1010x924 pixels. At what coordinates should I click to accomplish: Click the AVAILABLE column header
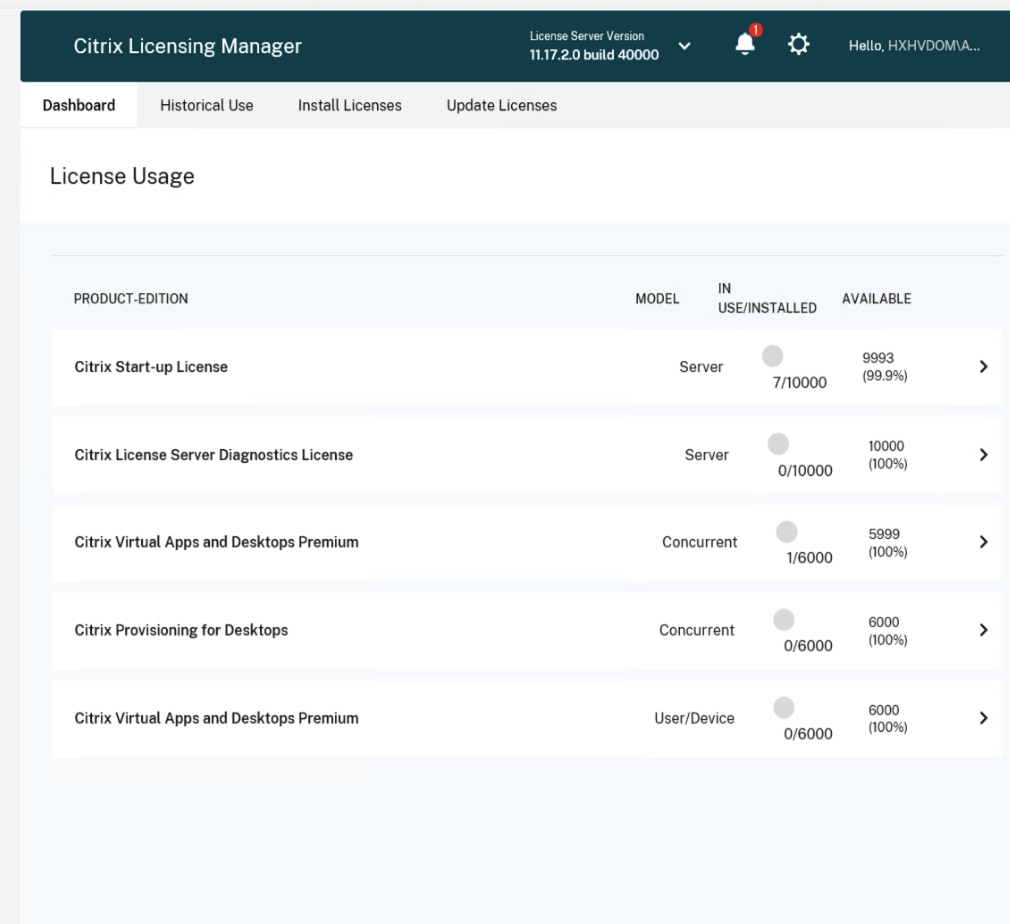point(877,299)
